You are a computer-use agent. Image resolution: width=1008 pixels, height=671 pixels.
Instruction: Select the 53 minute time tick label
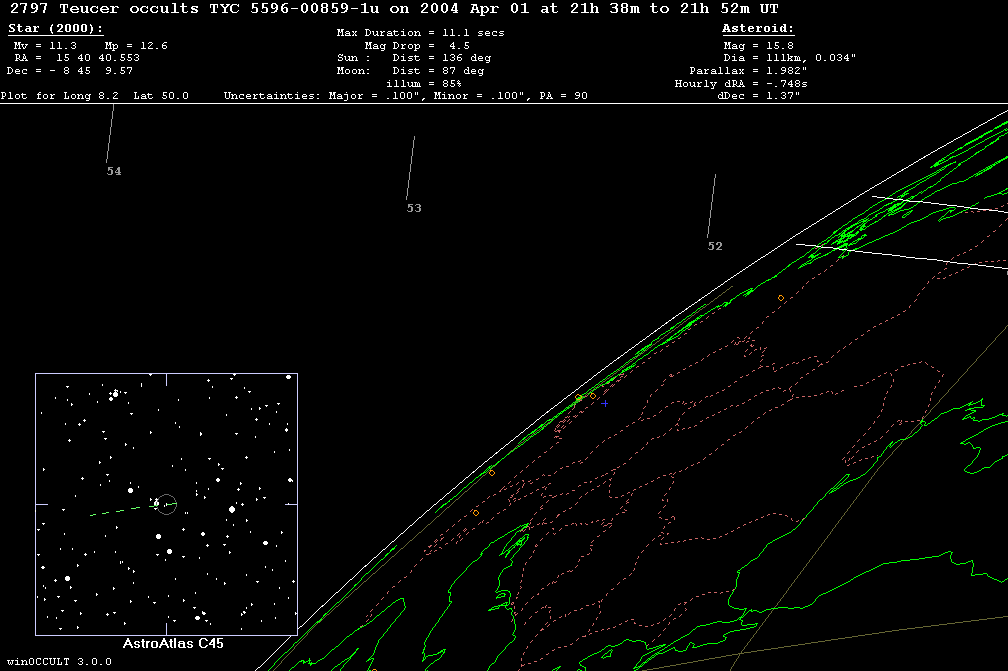(x=414, y=209)
